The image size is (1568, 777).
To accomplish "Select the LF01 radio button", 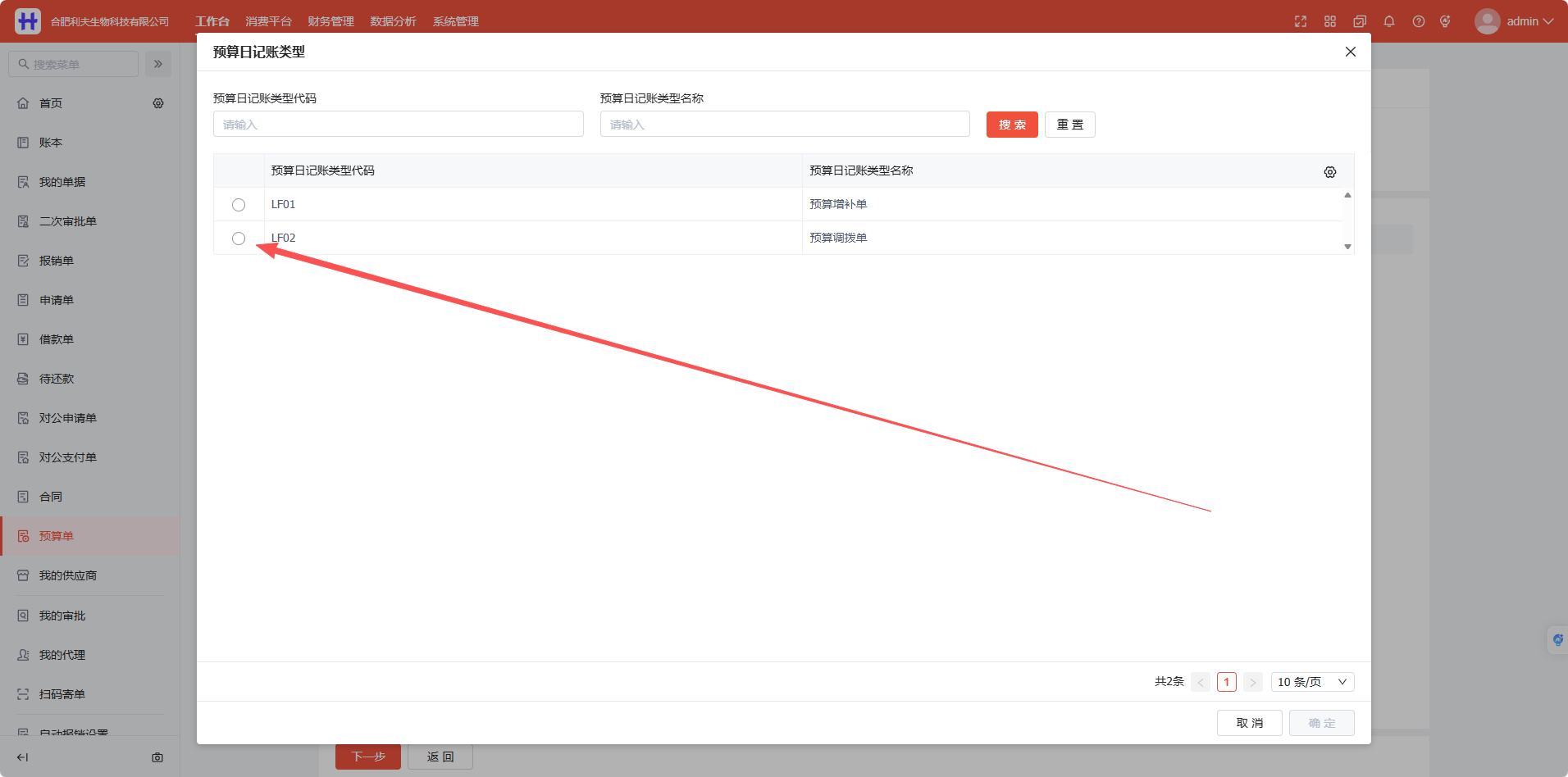I will click(x=239, y=205).
